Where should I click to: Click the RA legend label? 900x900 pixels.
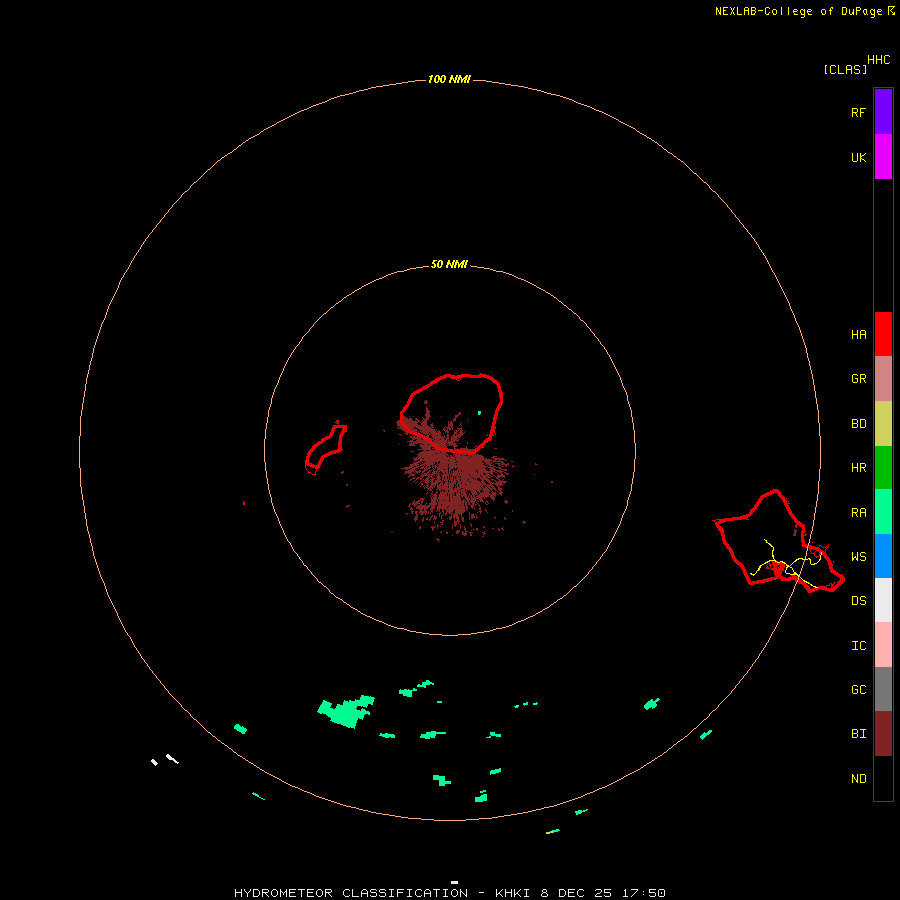point(858,513)
